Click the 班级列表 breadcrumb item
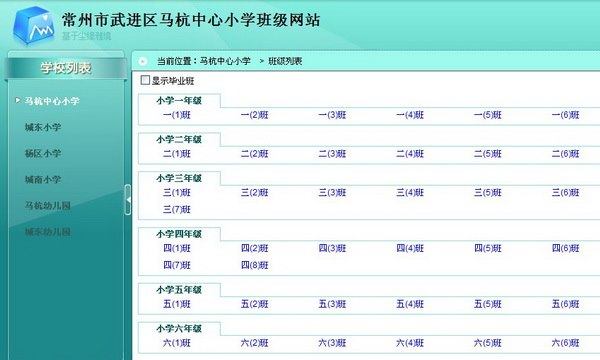Screen dimensions: 600x360 [285, 61]
